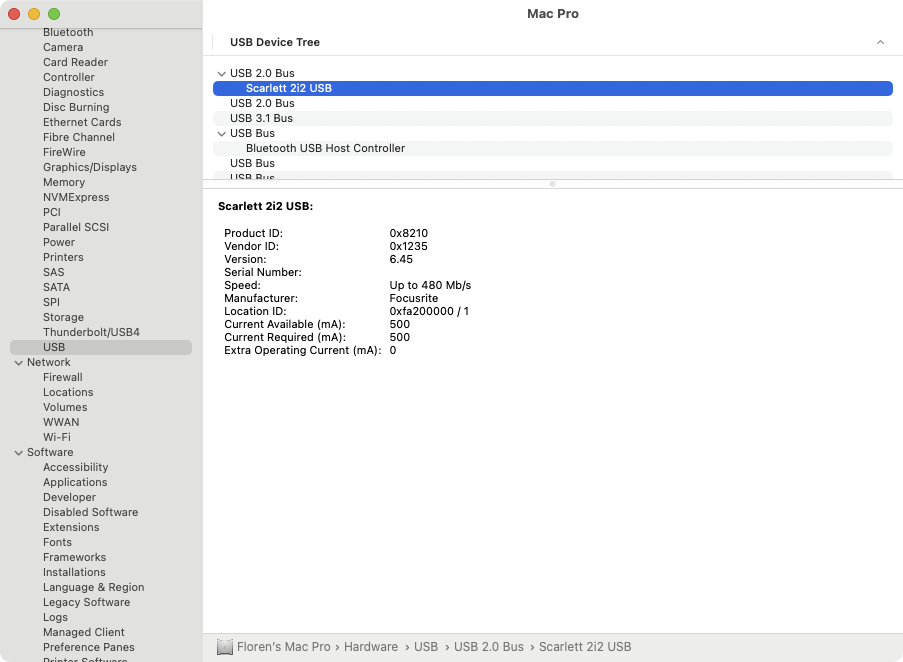Viewport: 903px width, 662px height.
Task: Select the USB sidebar item
Action: coord(101,347)
